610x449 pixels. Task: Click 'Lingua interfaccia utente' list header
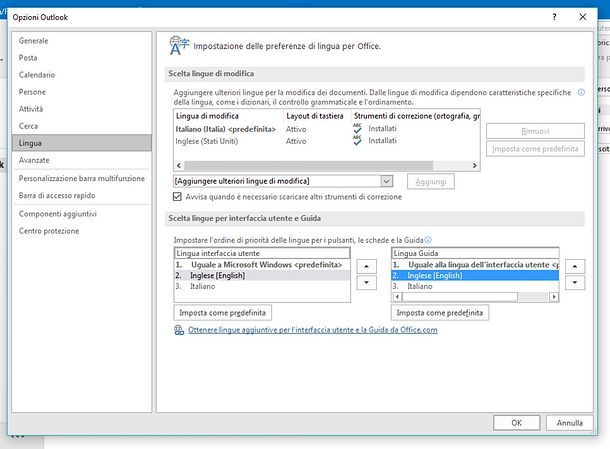click(x=262, y=253)
